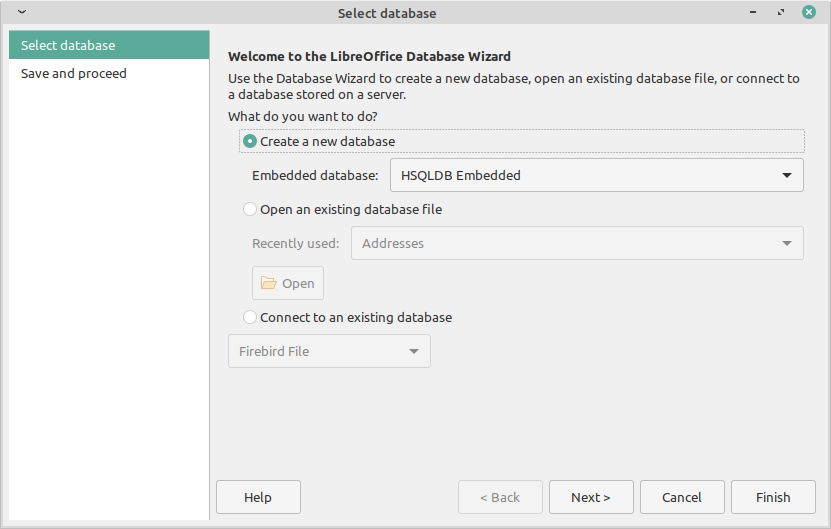This screenshot has width=831, height=529.
Task: Expand the HSQLDB Embedded dropdown
Action: pyautogui.click(x=596, y=175)
